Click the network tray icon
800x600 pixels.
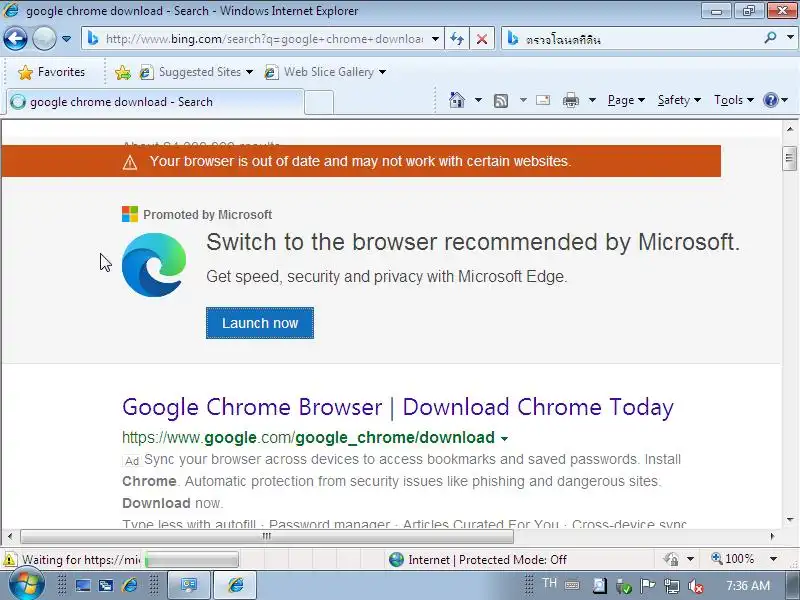click(x=672, y=586)
